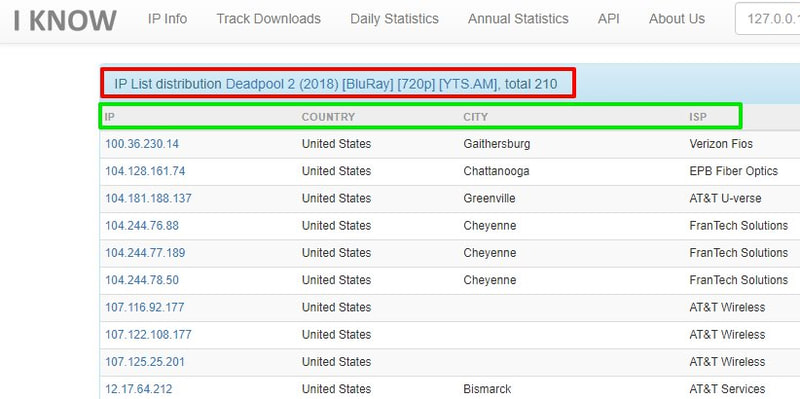
Task: Open Daily Statistics in the navbar
Action: click(x=394, y=19)
